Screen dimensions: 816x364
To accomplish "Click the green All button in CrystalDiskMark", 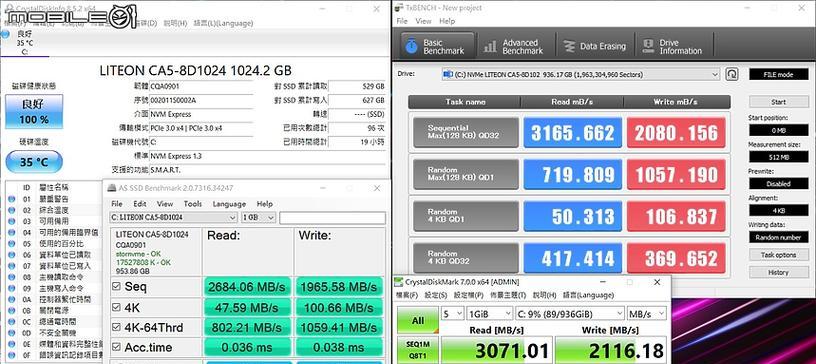I will (x=418, y=320).
